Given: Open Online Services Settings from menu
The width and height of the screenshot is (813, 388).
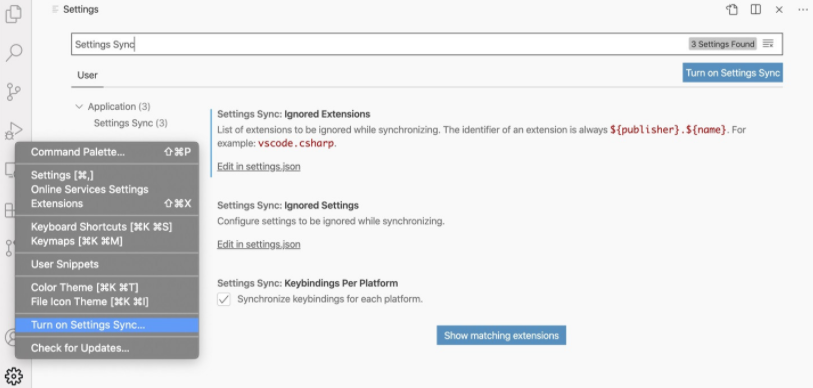Looking at the screenshot, I should coord(107,189).
